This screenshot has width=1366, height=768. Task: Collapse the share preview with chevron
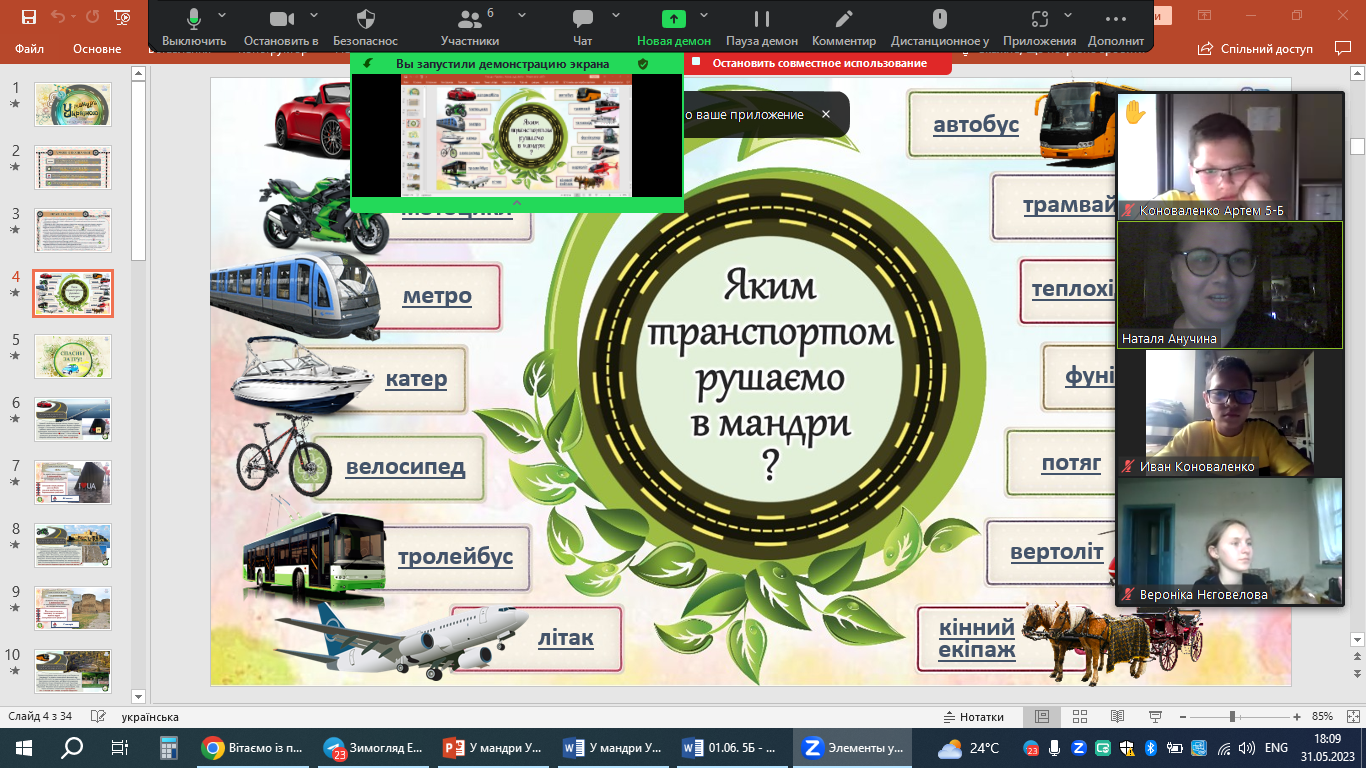(x=517, y=203)
